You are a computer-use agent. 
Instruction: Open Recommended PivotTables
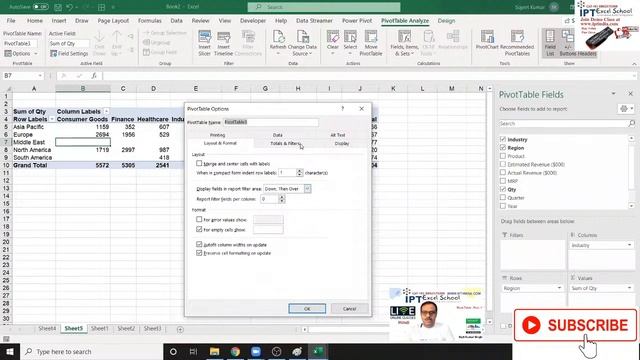pos(517,42)
